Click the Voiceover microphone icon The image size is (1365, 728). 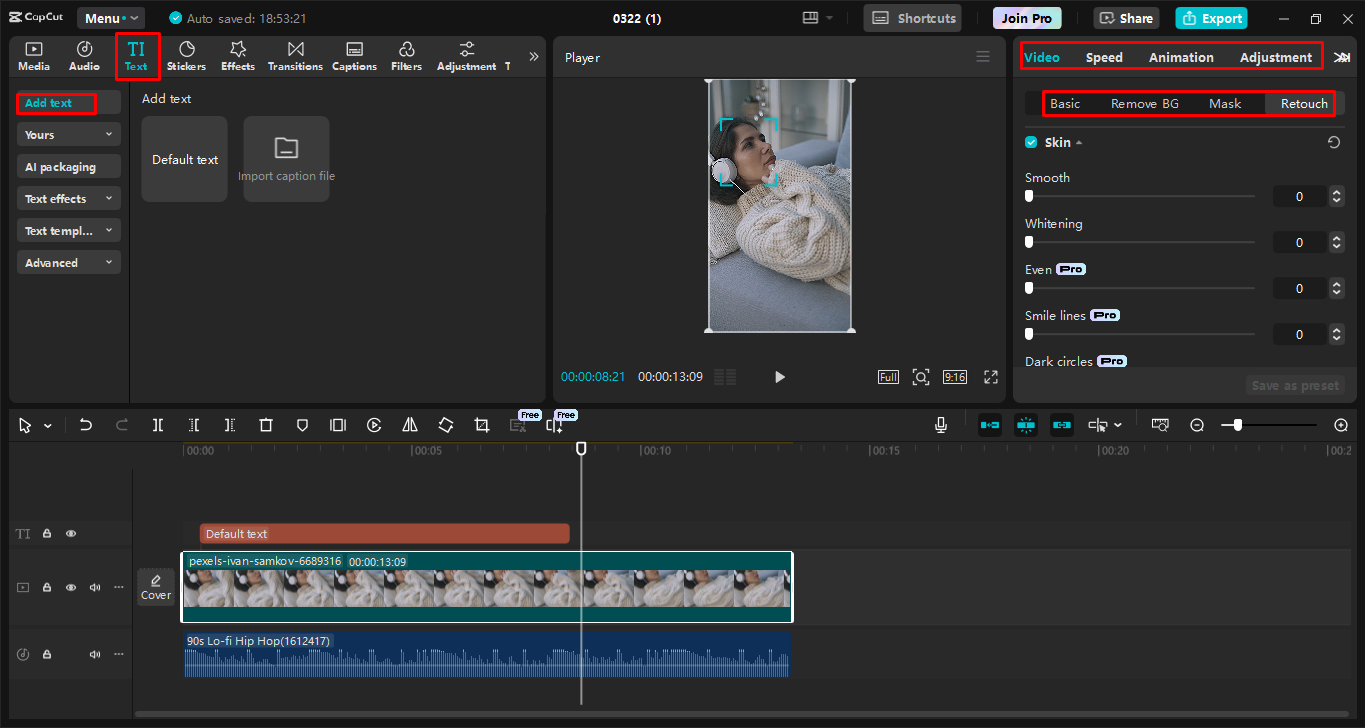point(940,425)
